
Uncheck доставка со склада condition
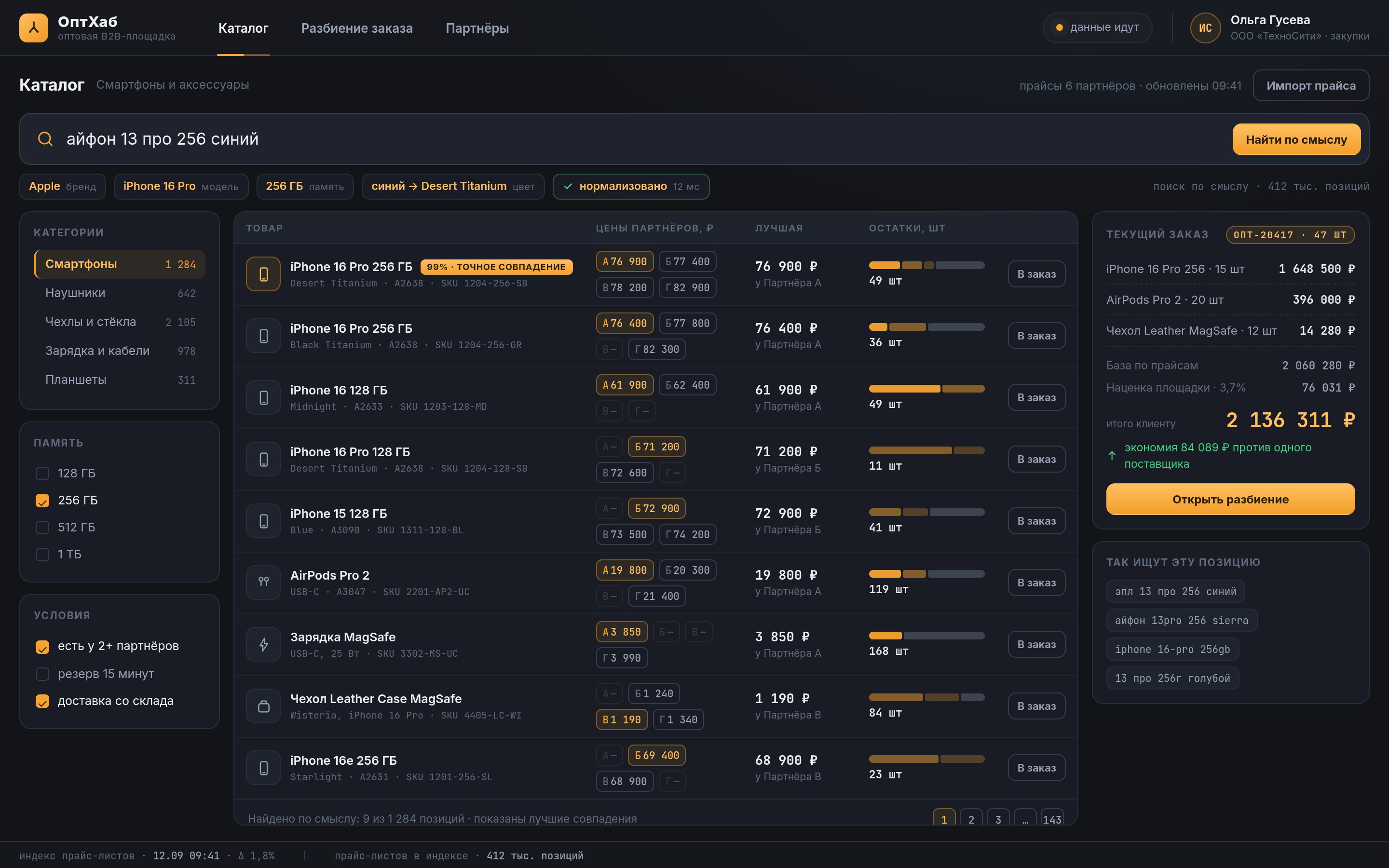[42, 701]
